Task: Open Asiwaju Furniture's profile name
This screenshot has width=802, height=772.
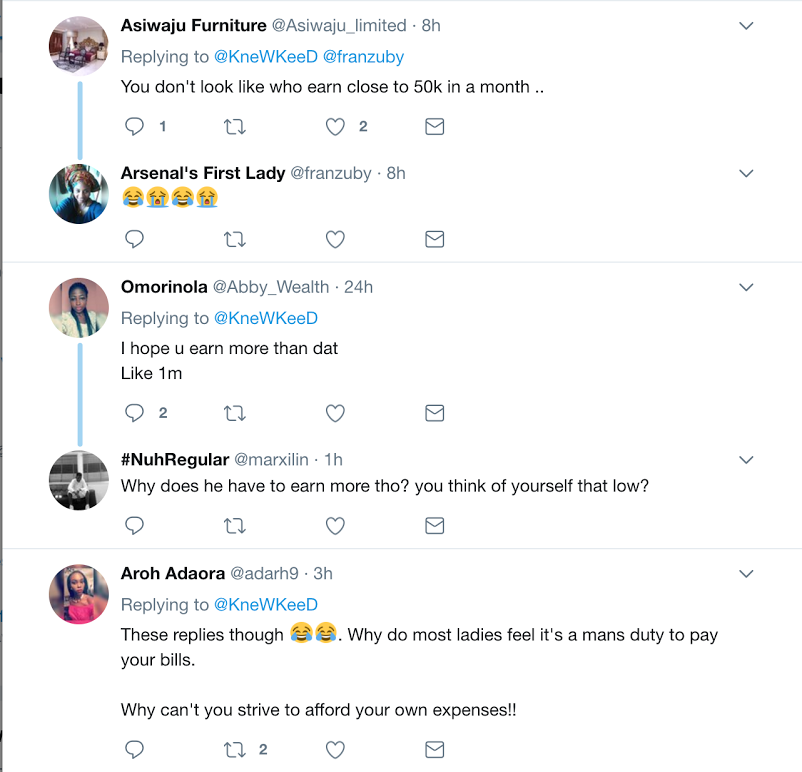Action: coord(194,25)
